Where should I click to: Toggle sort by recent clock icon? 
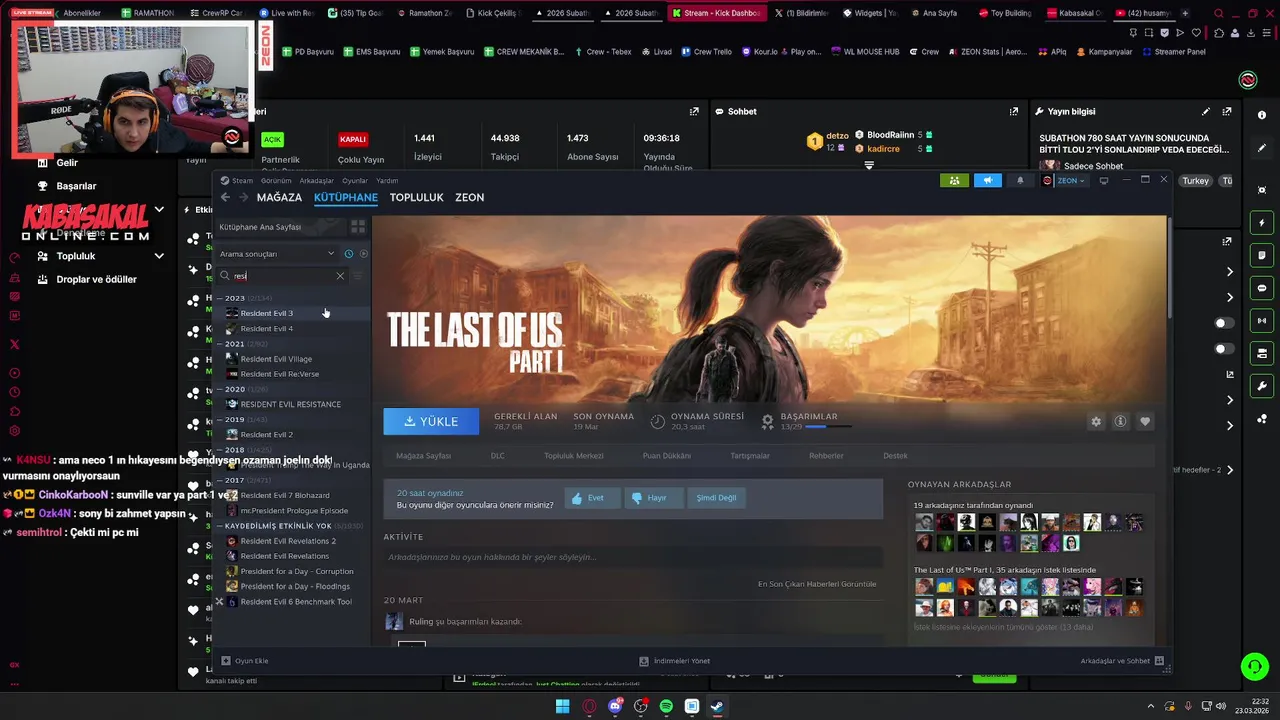[348, 254]
